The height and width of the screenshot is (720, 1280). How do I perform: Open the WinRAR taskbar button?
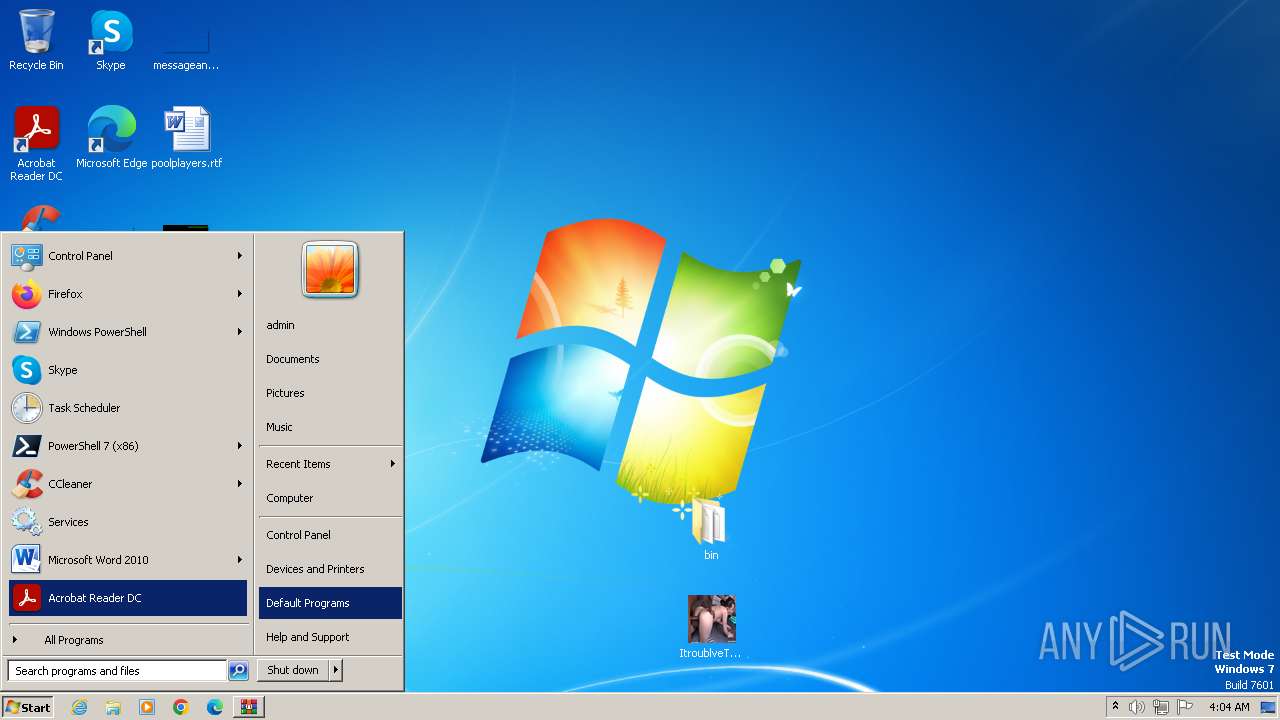[249, 707]
